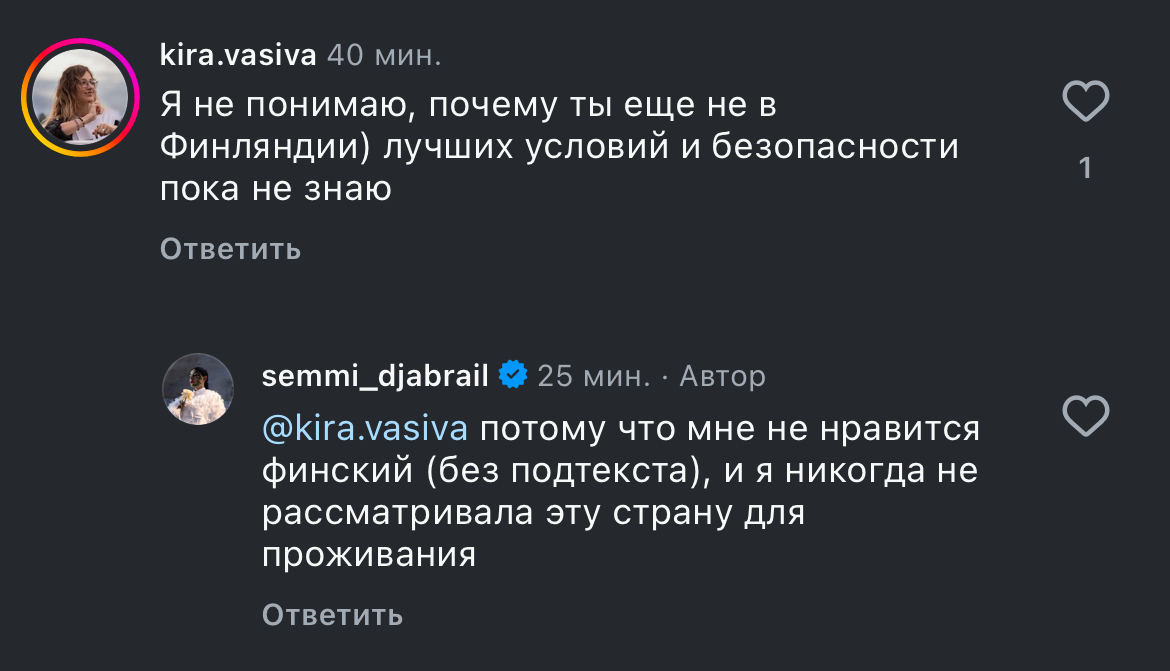This screenshot has width=1170, height=671.
Task: Click Ответить under semmi_djabrail's reply
Action: [x=333, y=615]
